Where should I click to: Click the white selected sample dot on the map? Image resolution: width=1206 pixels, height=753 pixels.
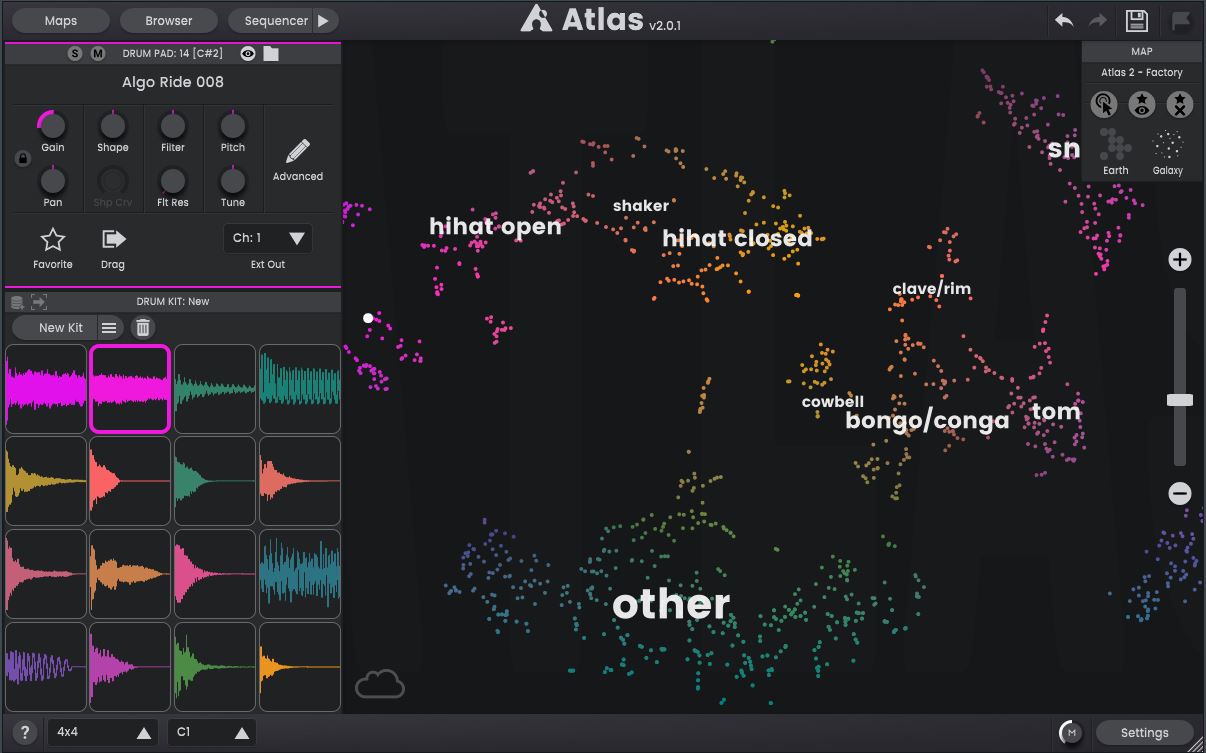click(x=368, y=318)
